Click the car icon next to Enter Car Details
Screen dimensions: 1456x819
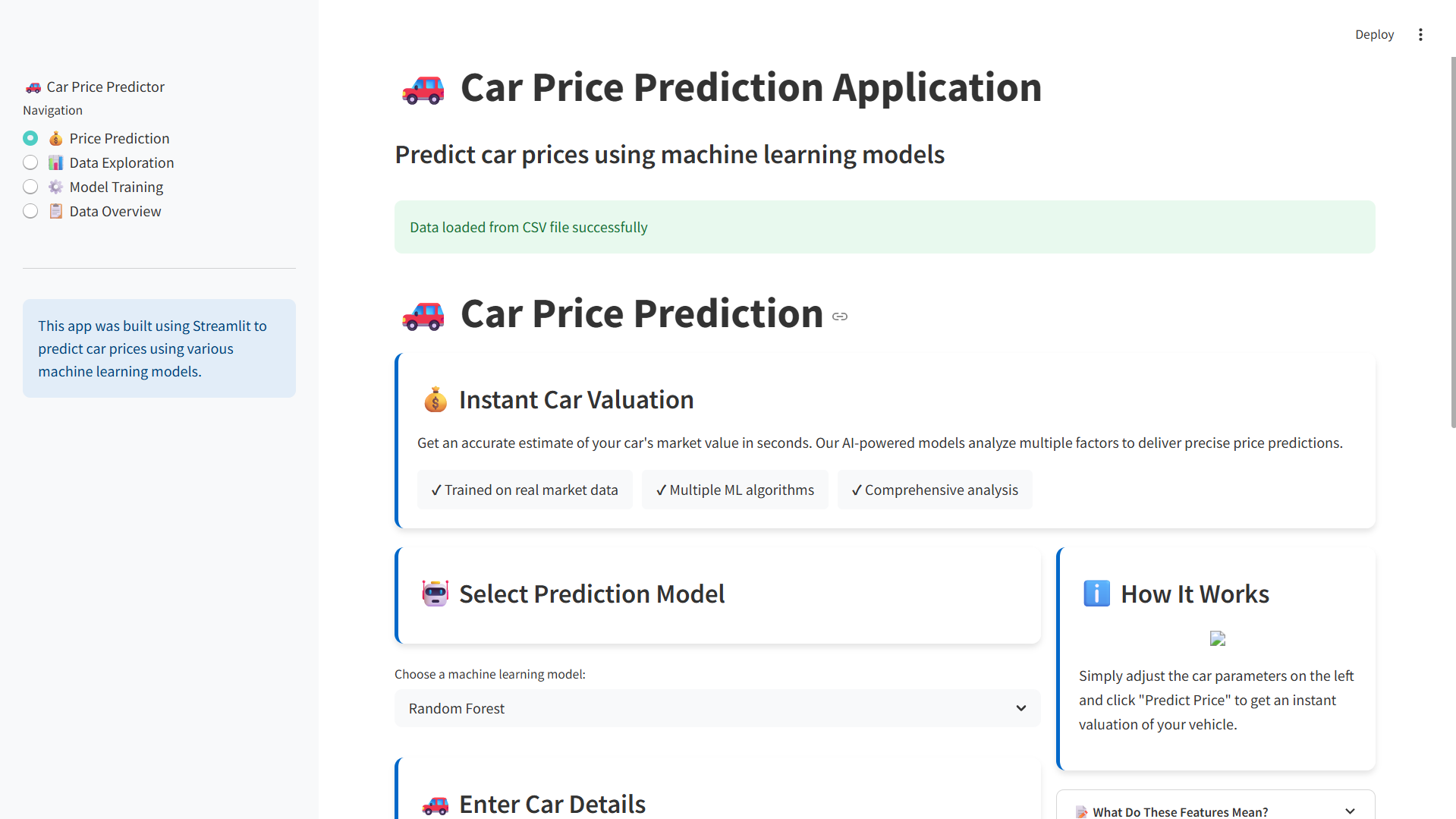pyautogui.click(x=436, y=805)
